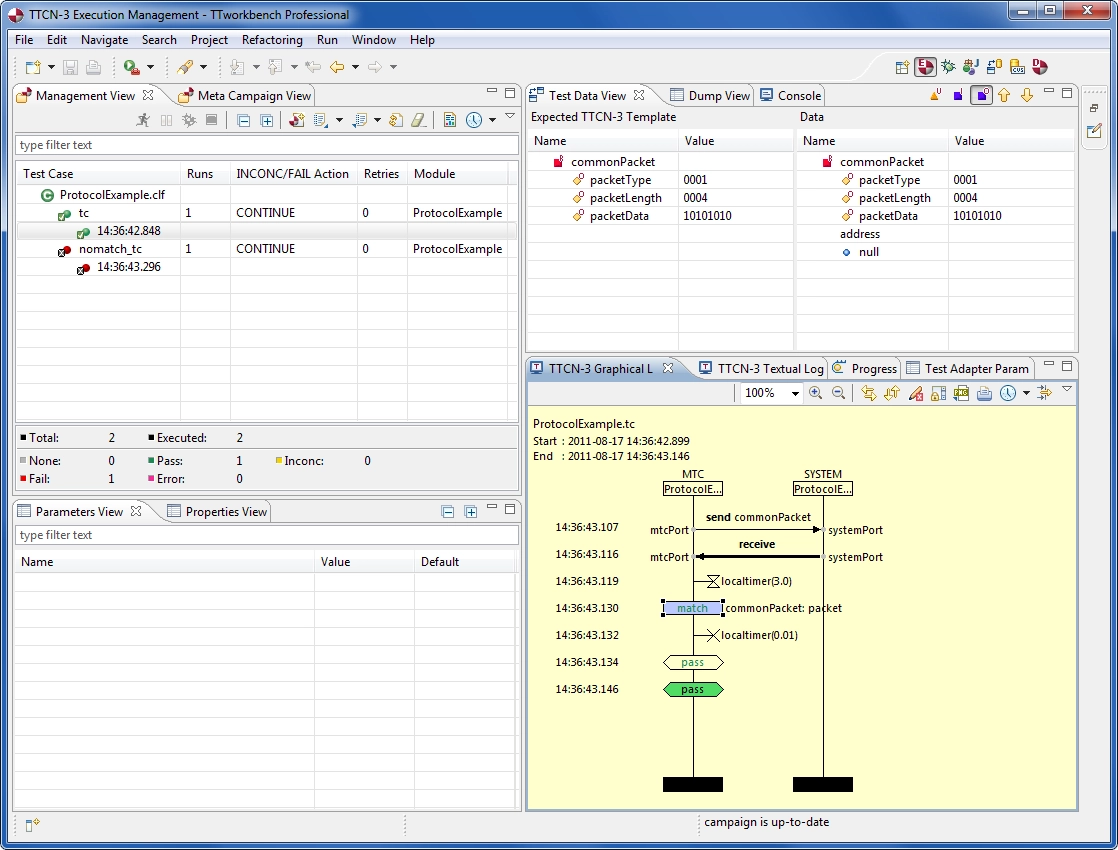Click the eraser icon in Management View toolbar
1118x850 pixels.
[419, 120]
